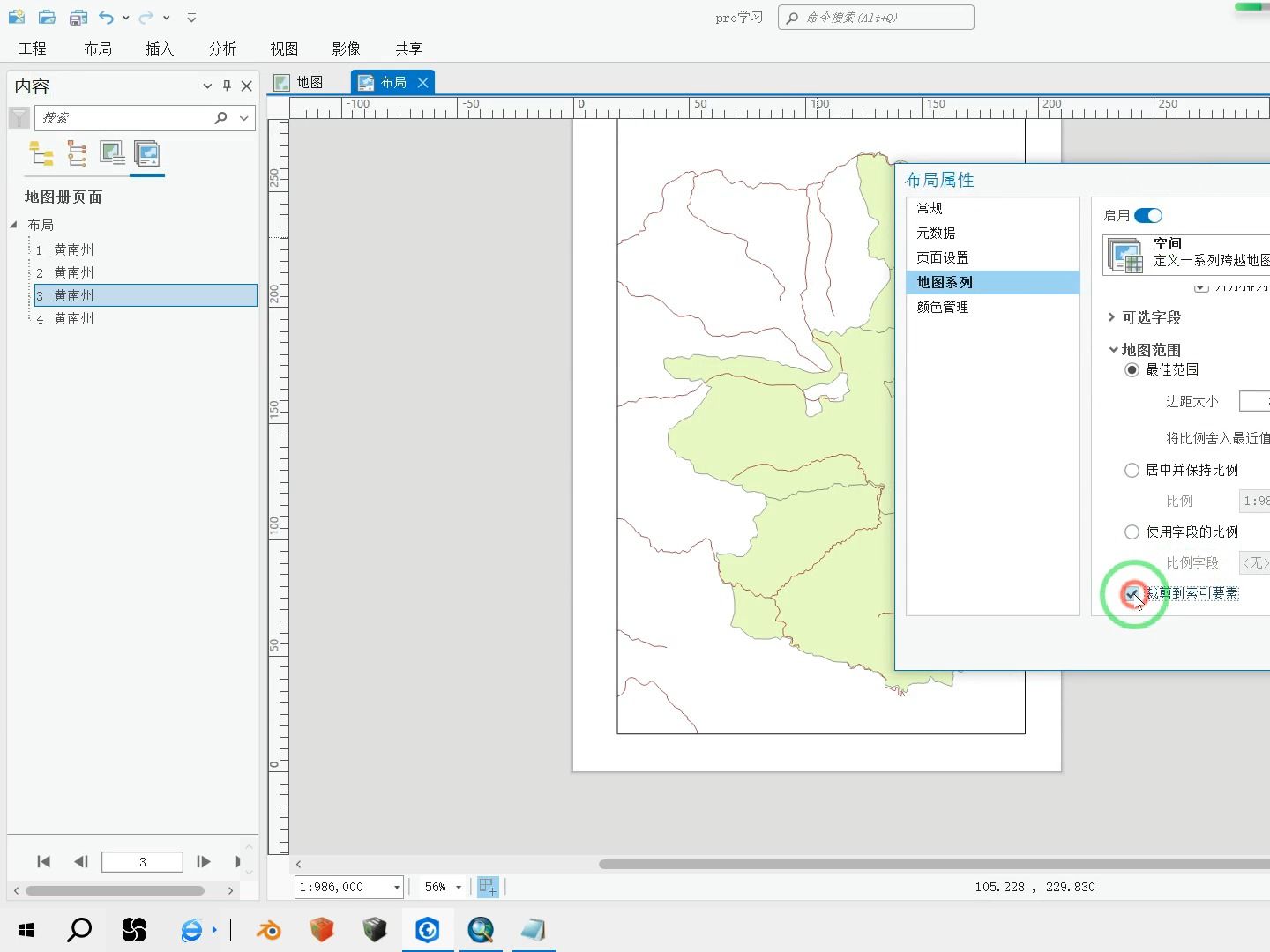Viewport: 1270px width, 952px height.
Task: Open the 影像 ribbon tab
Action: (x=346, y=48)
